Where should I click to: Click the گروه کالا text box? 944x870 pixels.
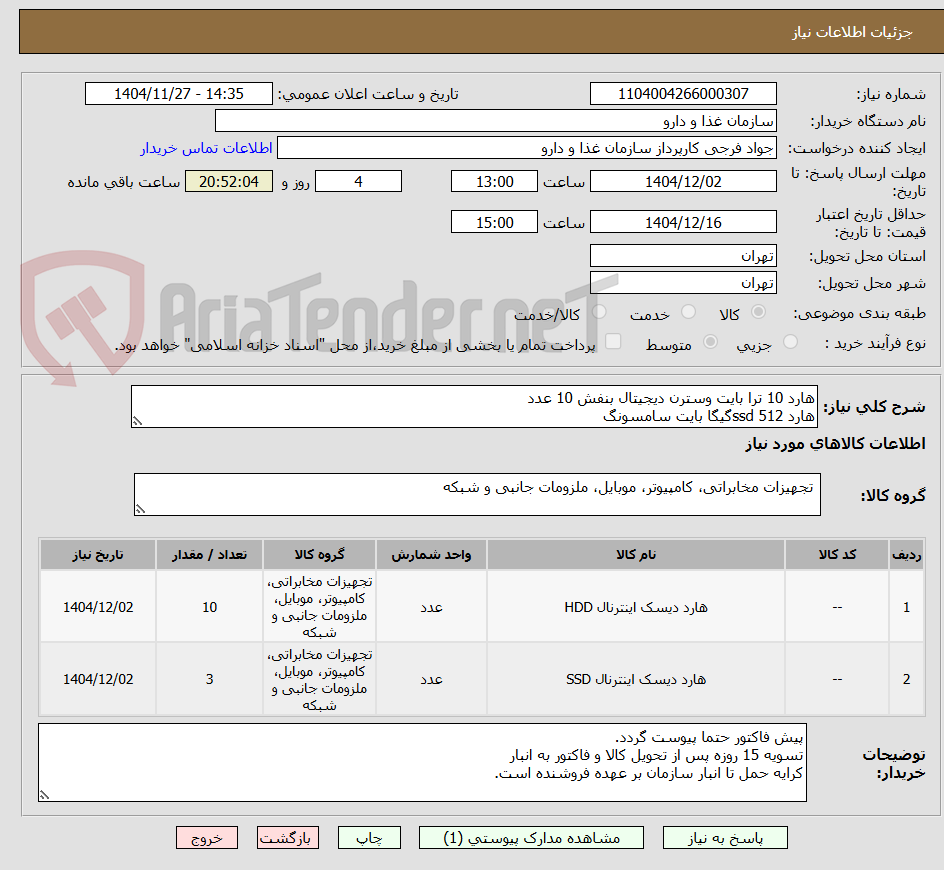point(477,494)
